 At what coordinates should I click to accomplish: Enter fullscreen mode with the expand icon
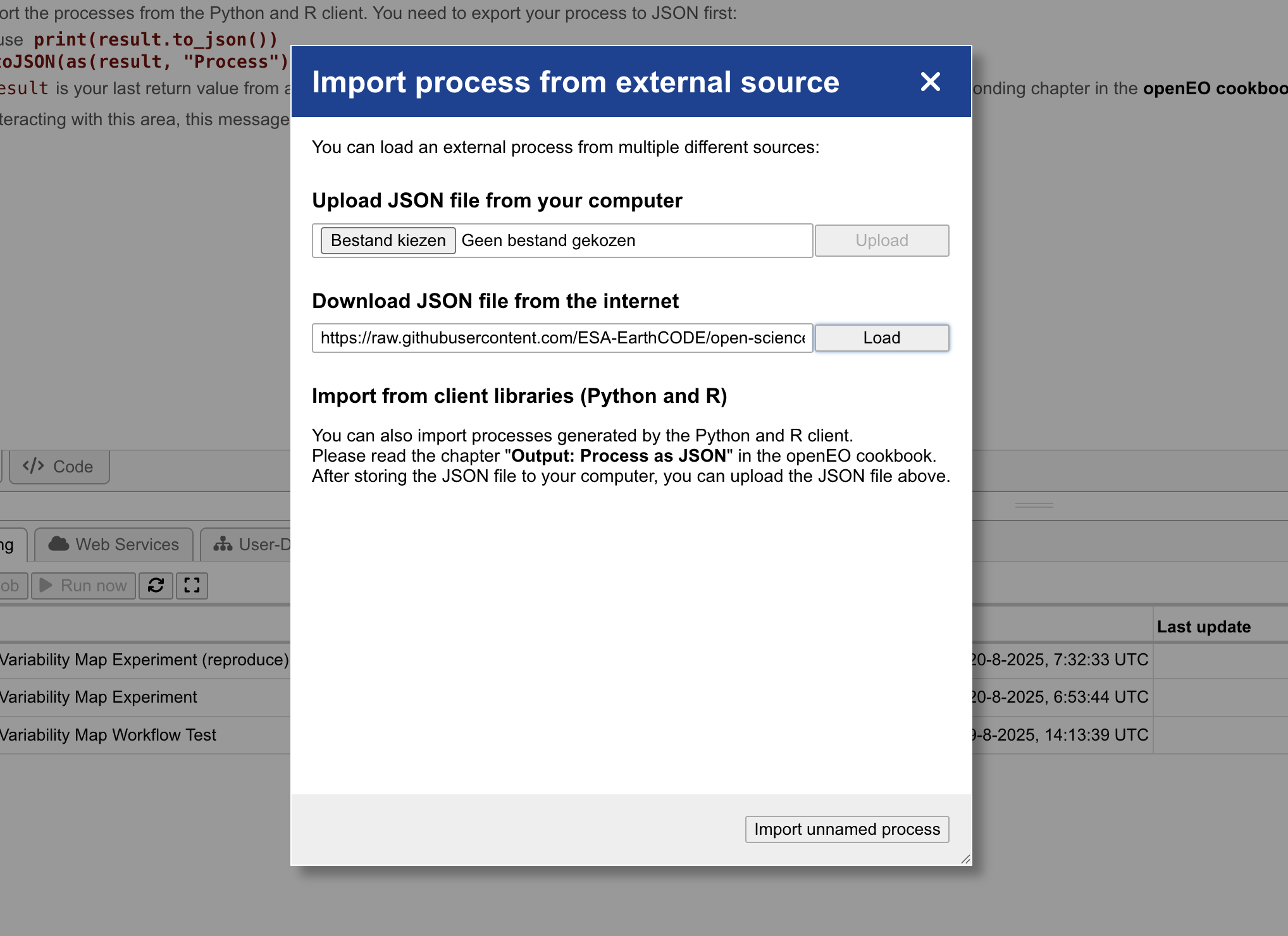pyautogui.click(x=192, y=586)
